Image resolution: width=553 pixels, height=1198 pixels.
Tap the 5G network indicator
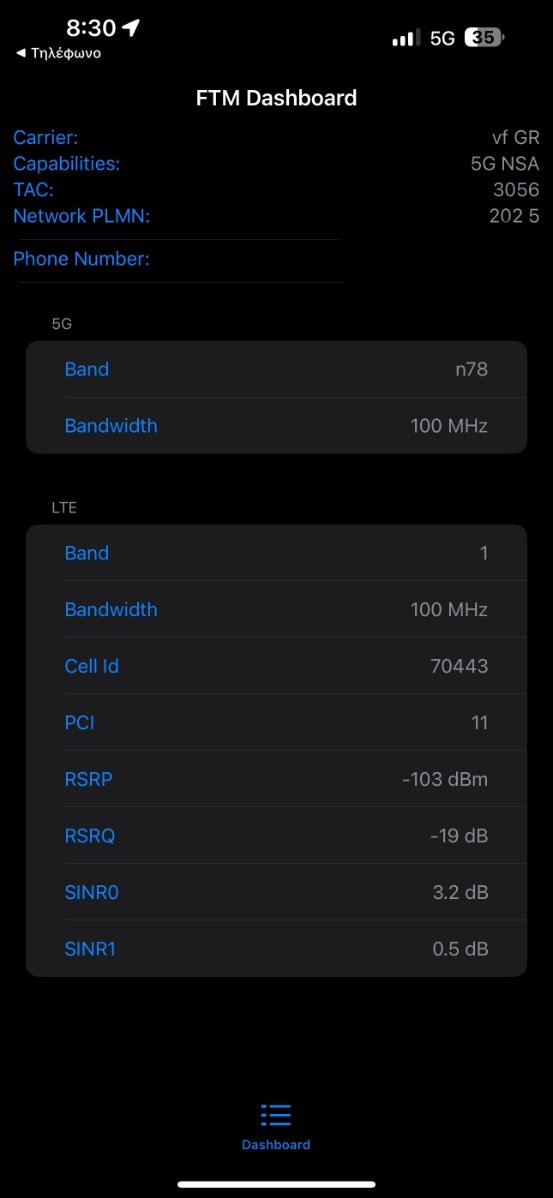coord(442,38)
